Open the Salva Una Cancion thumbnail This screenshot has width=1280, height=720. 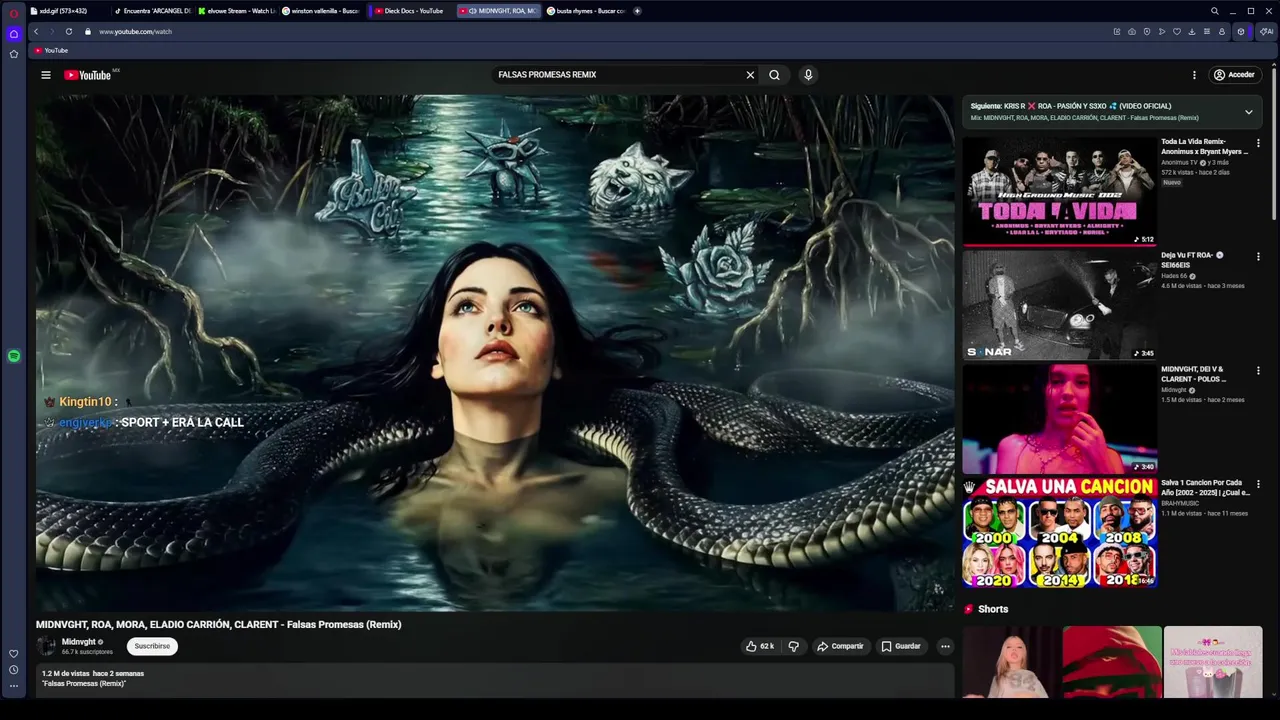click(1059, 533)
